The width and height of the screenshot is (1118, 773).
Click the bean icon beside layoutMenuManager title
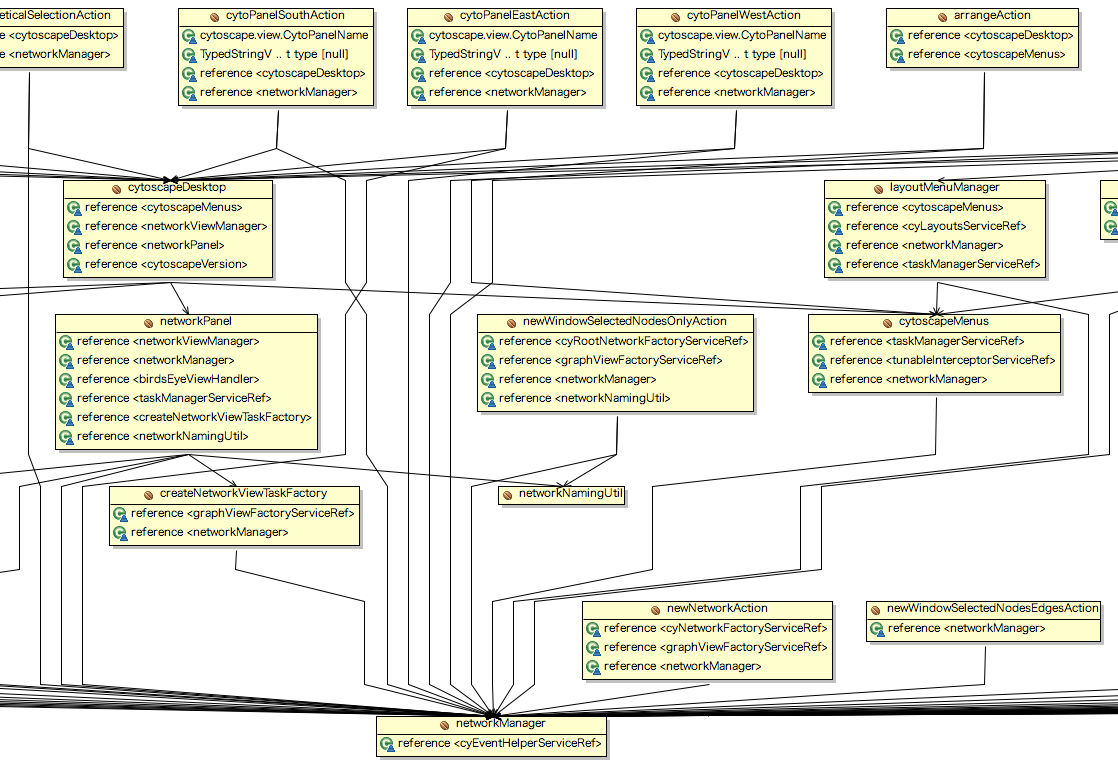pos(879,188)
